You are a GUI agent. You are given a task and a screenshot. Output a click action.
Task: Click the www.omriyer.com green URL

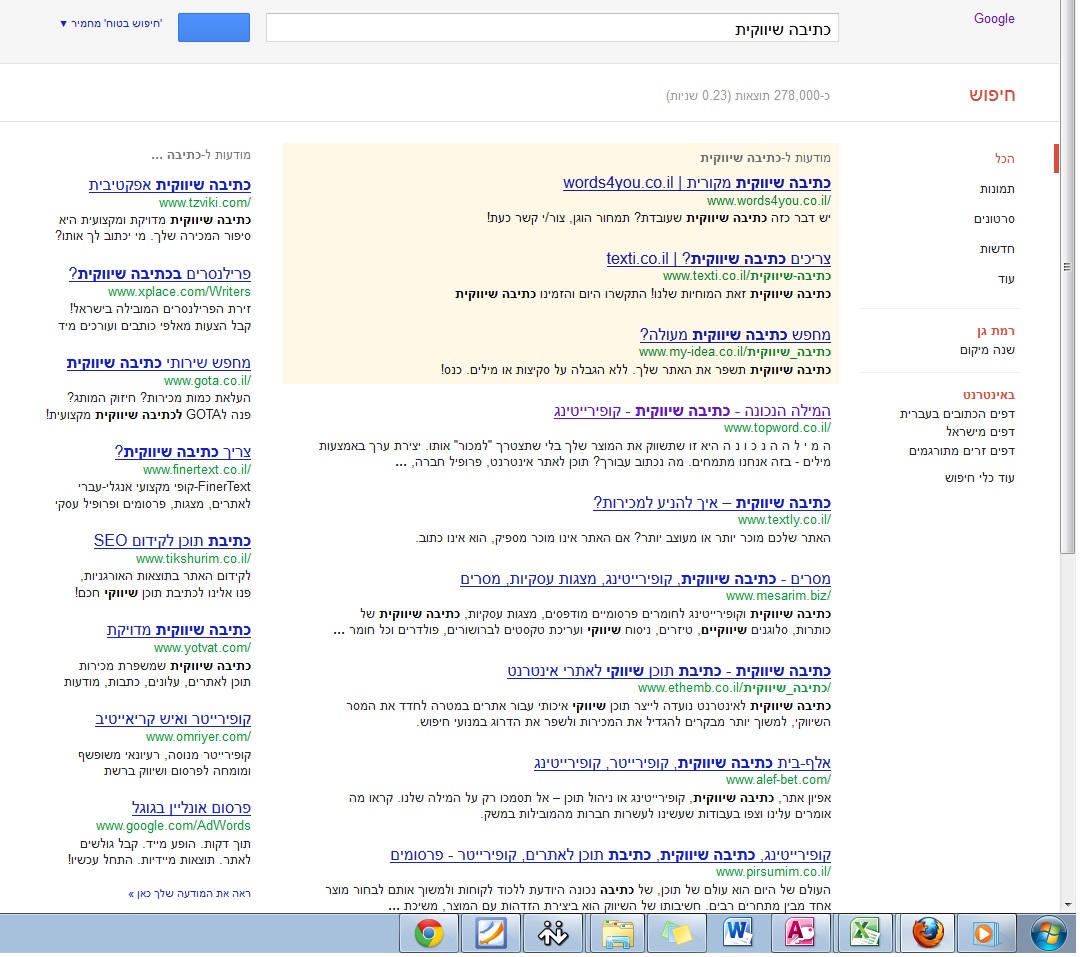click(x=198, y=737)
